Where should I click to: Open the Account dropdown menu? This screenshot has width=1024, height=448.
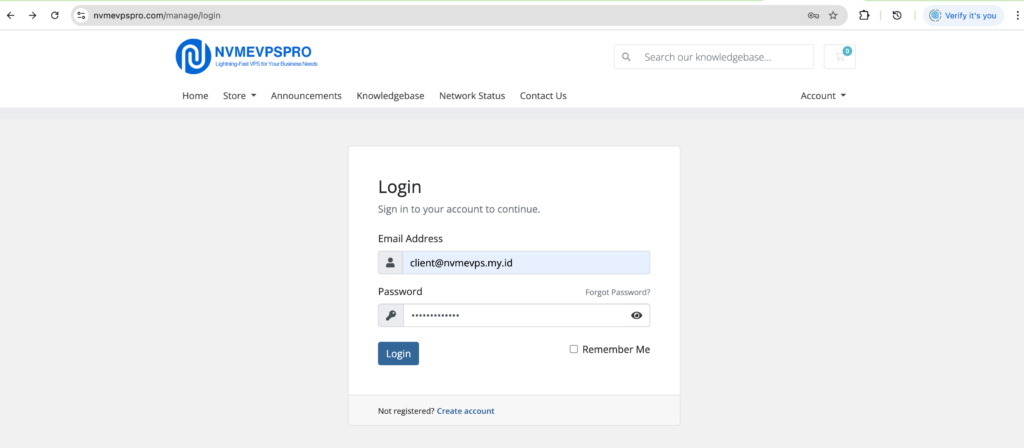823,96
